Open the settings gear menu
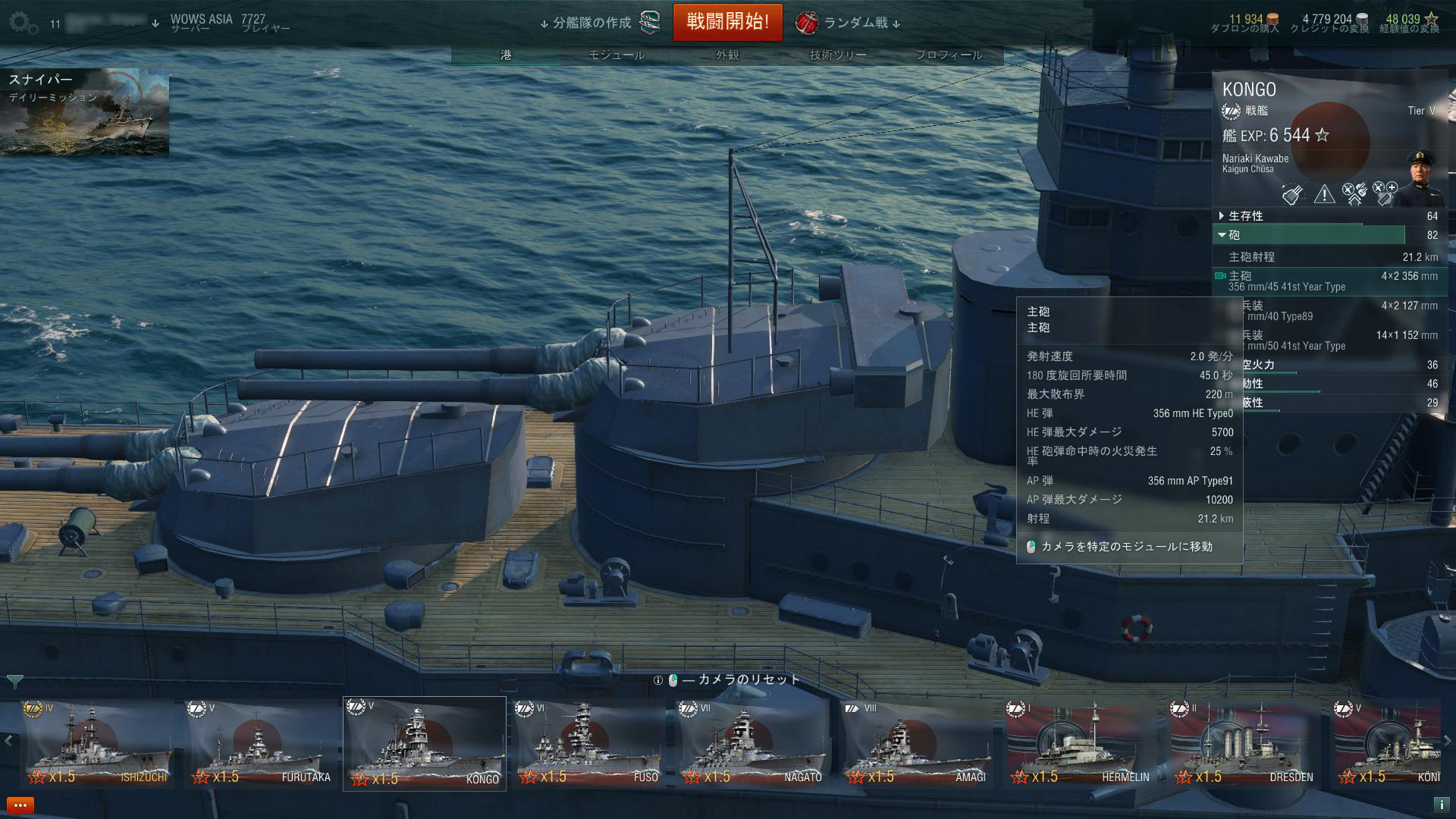Image resolution: width=1456 pixels, height=819 pixels. tap(24, 24)
